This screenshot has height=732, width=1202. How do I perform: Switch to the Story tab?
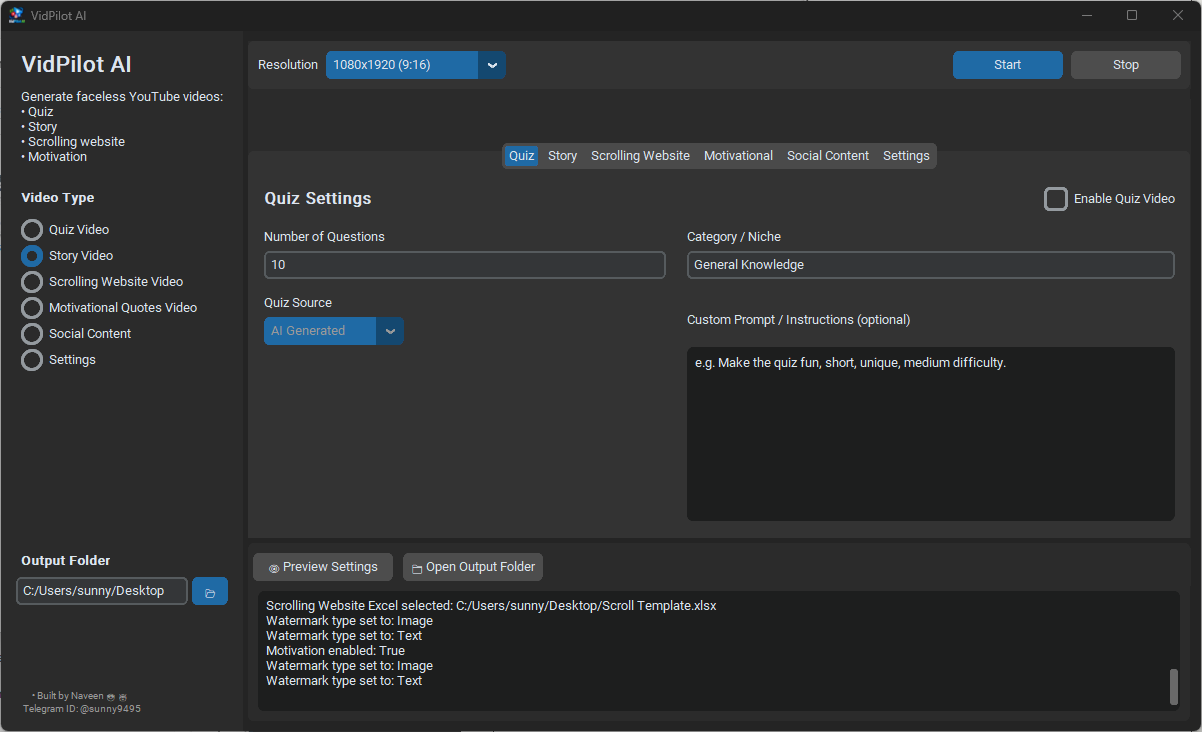pyautogui.click(x=562, y=156)
